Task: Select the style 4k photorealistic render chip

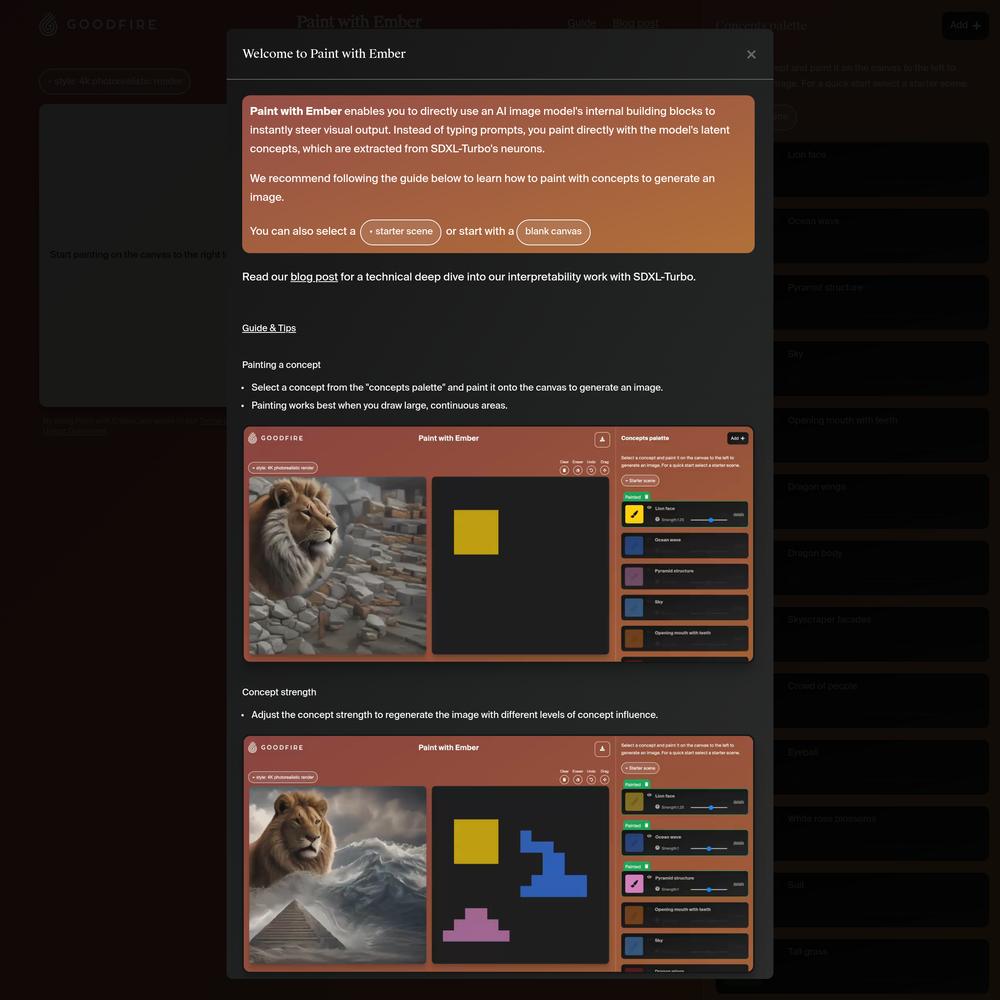Action: point(115,82)
